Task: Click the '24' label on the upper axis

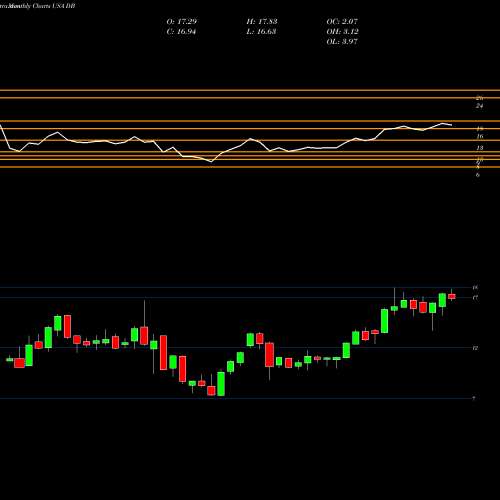Action: point(479,106)
